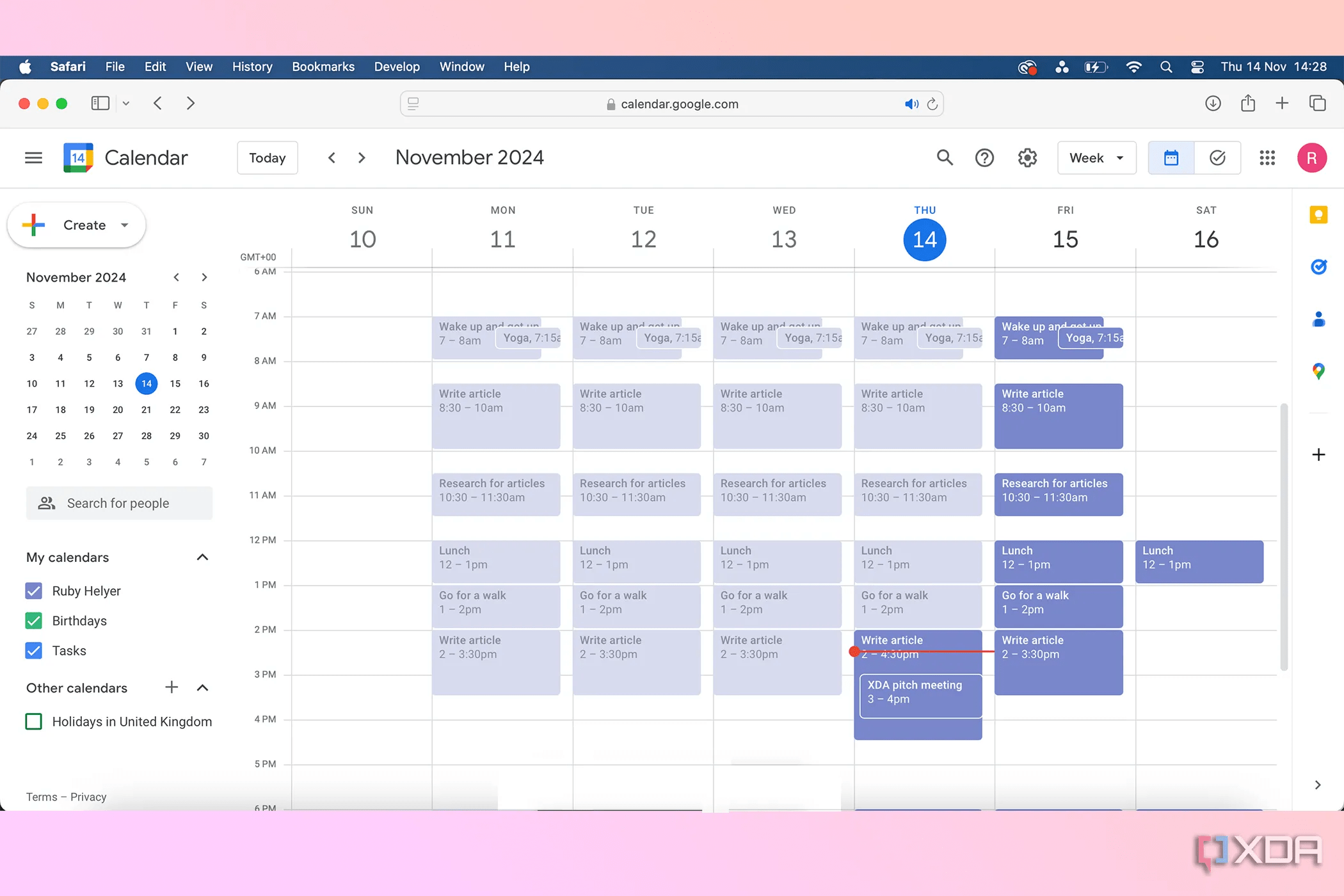The height and width of the screenshot is (896, 1344).
Task: Open the Develop menu
Action: 397,67
